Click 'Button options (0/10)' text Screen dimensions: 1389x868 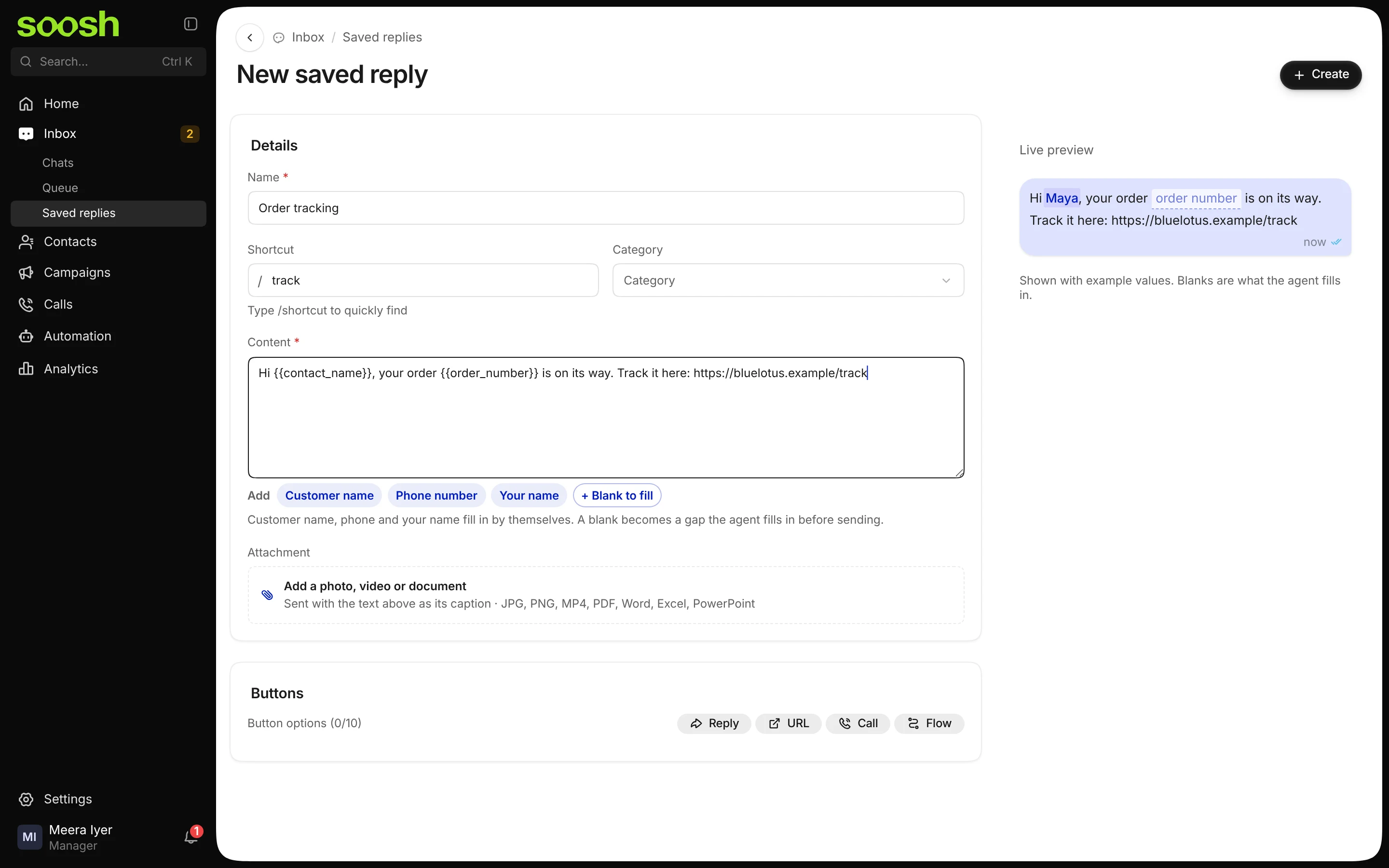304,723
